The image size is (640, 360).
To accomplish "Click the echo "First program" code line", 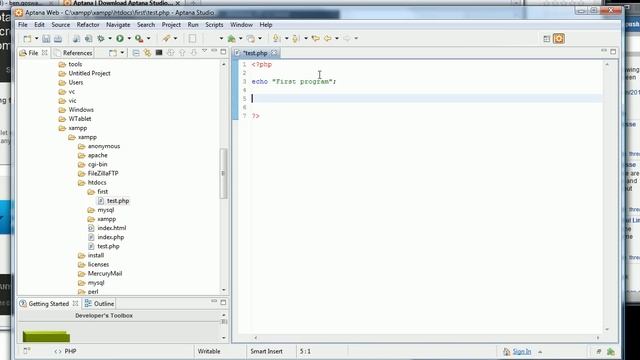I will point(294,82).
